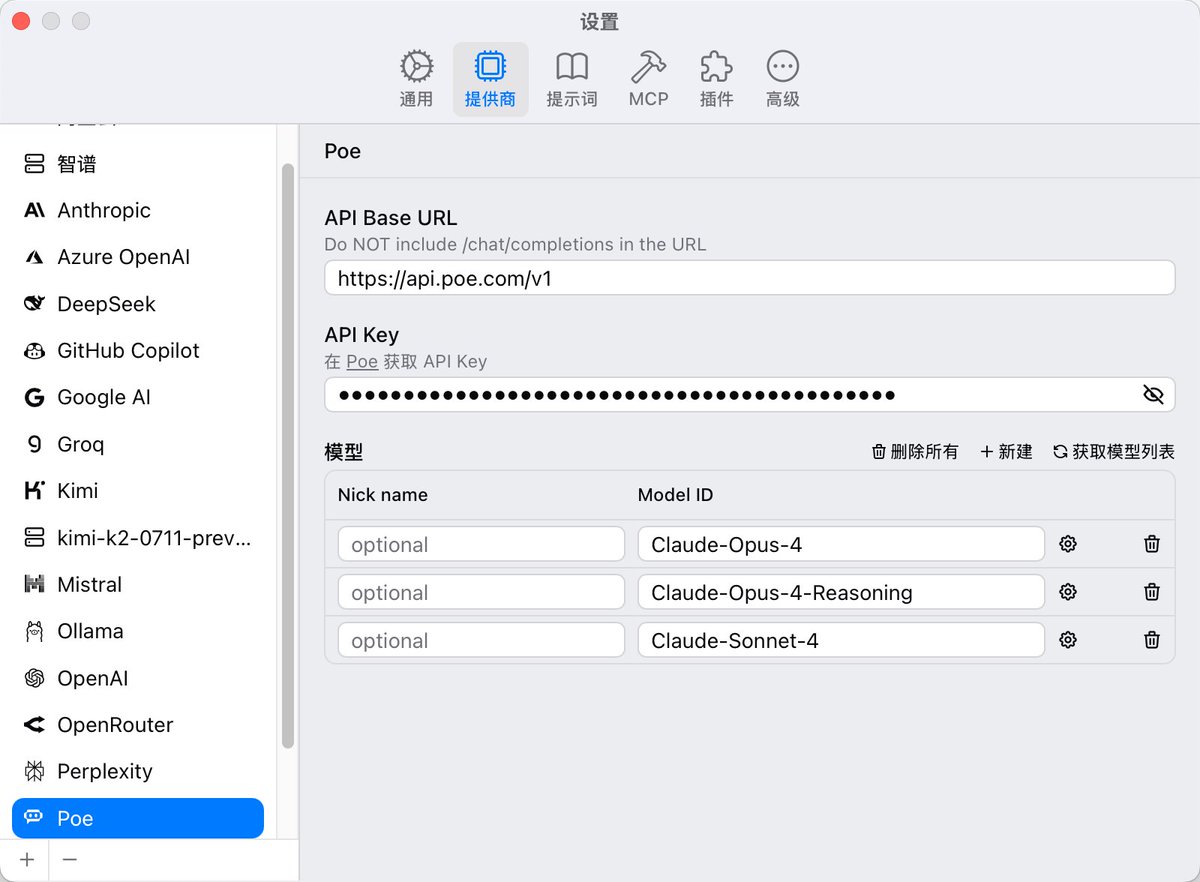Edit the Claude-Opus-4-Reasoning model ID field
Screen dimensions: 1200x882
[x=841, y=592]
